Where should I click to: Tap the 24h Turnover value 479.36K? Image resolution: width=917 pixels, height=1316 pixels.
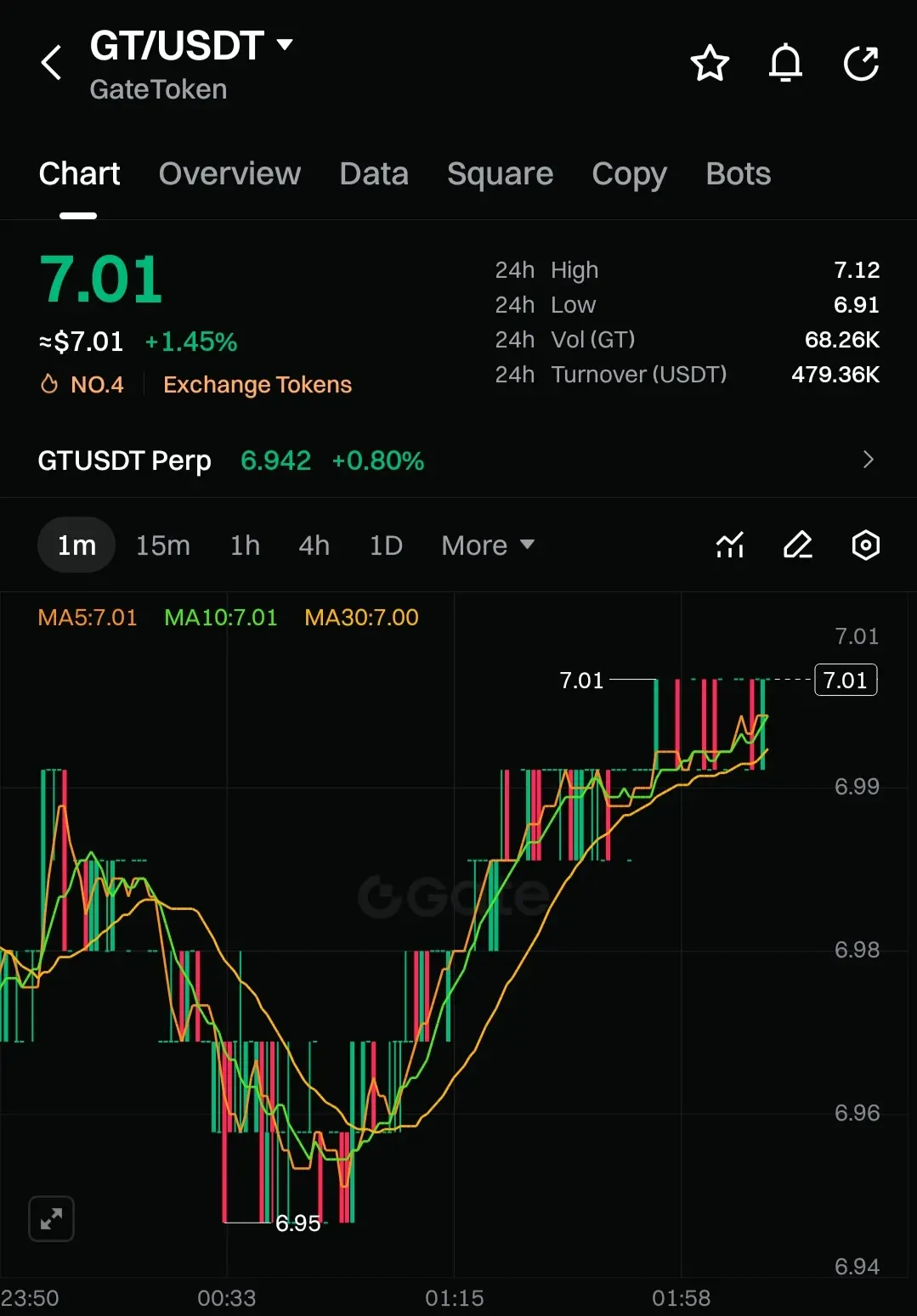835,375
